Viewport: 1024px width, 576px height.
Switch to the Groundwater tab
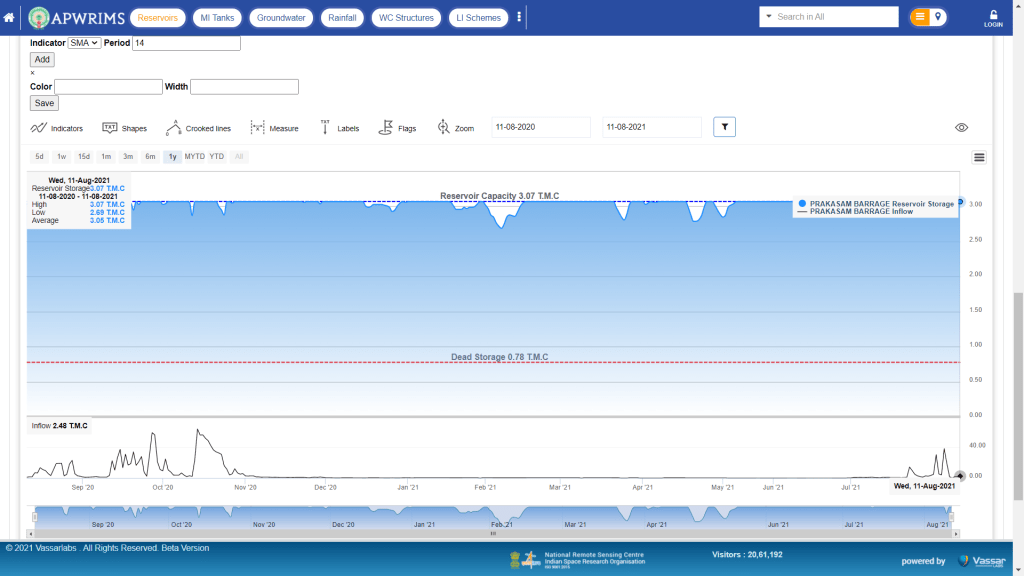(x=281, y=17)
